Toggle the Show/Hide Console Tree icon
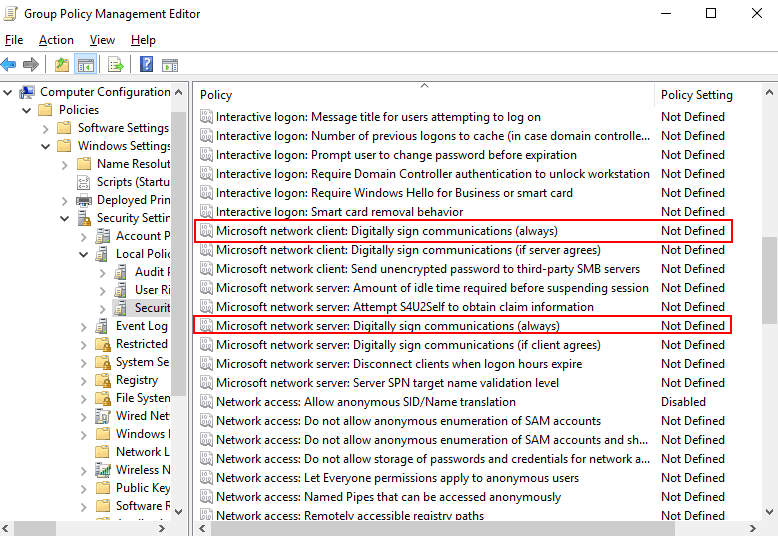 [x=85, y=65]
